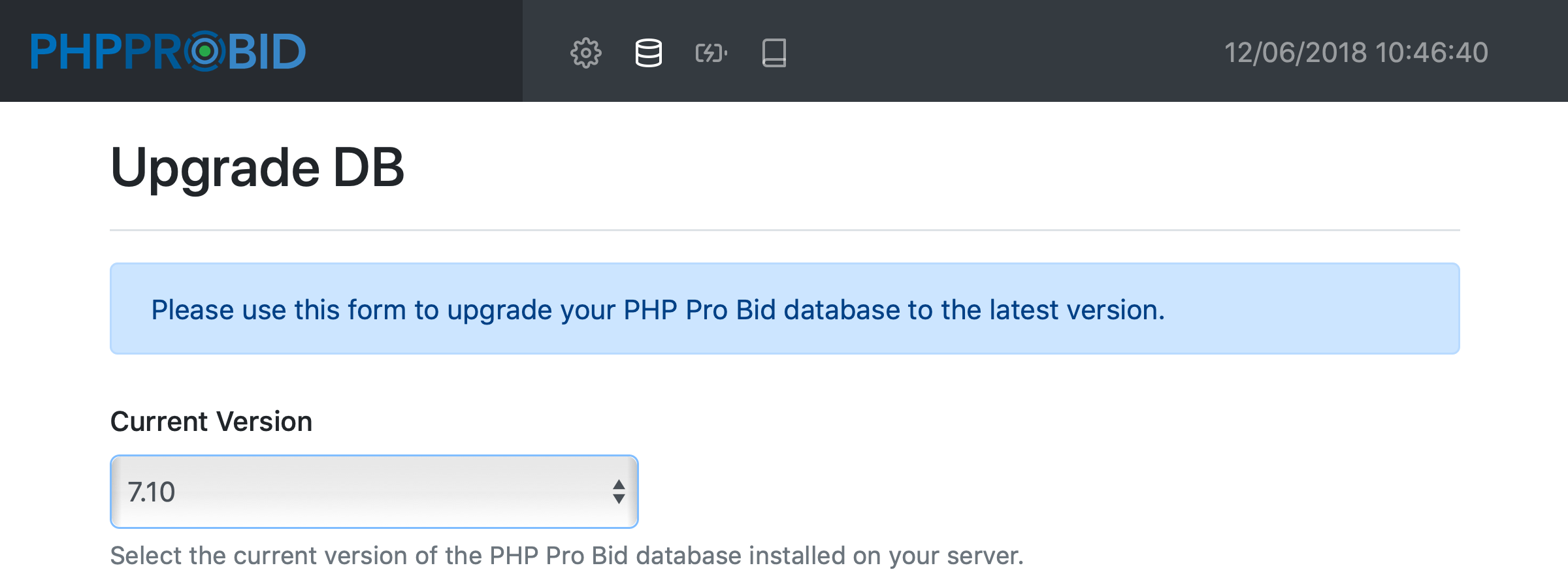The image size is (1568, 572).
Task: Select the 7.10 version value
Action: tap(152, 492)
